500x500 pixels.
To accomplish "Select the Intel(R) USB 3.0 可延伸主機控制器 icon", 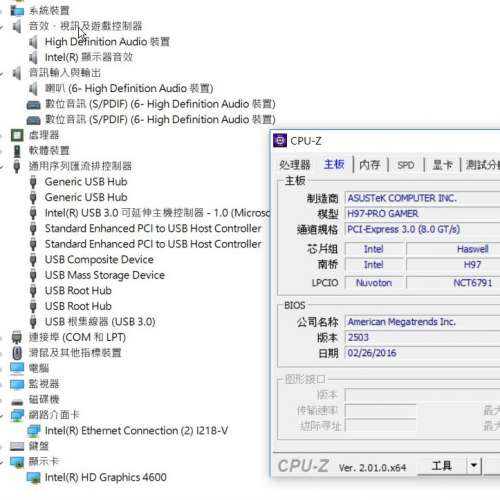I will [33, 213].
